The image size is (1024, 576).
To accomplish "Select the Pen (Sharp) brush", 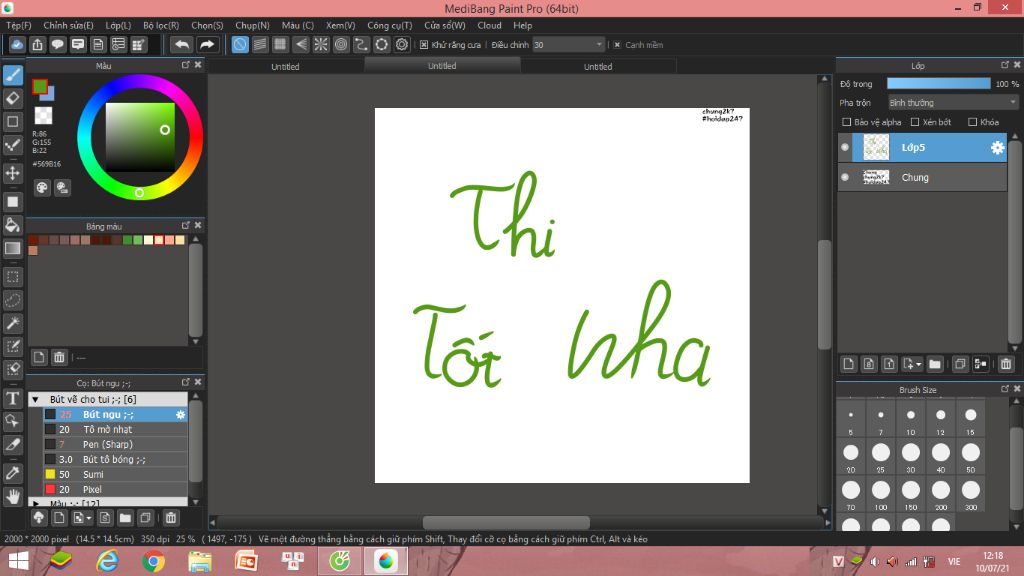I will (116, 445).
